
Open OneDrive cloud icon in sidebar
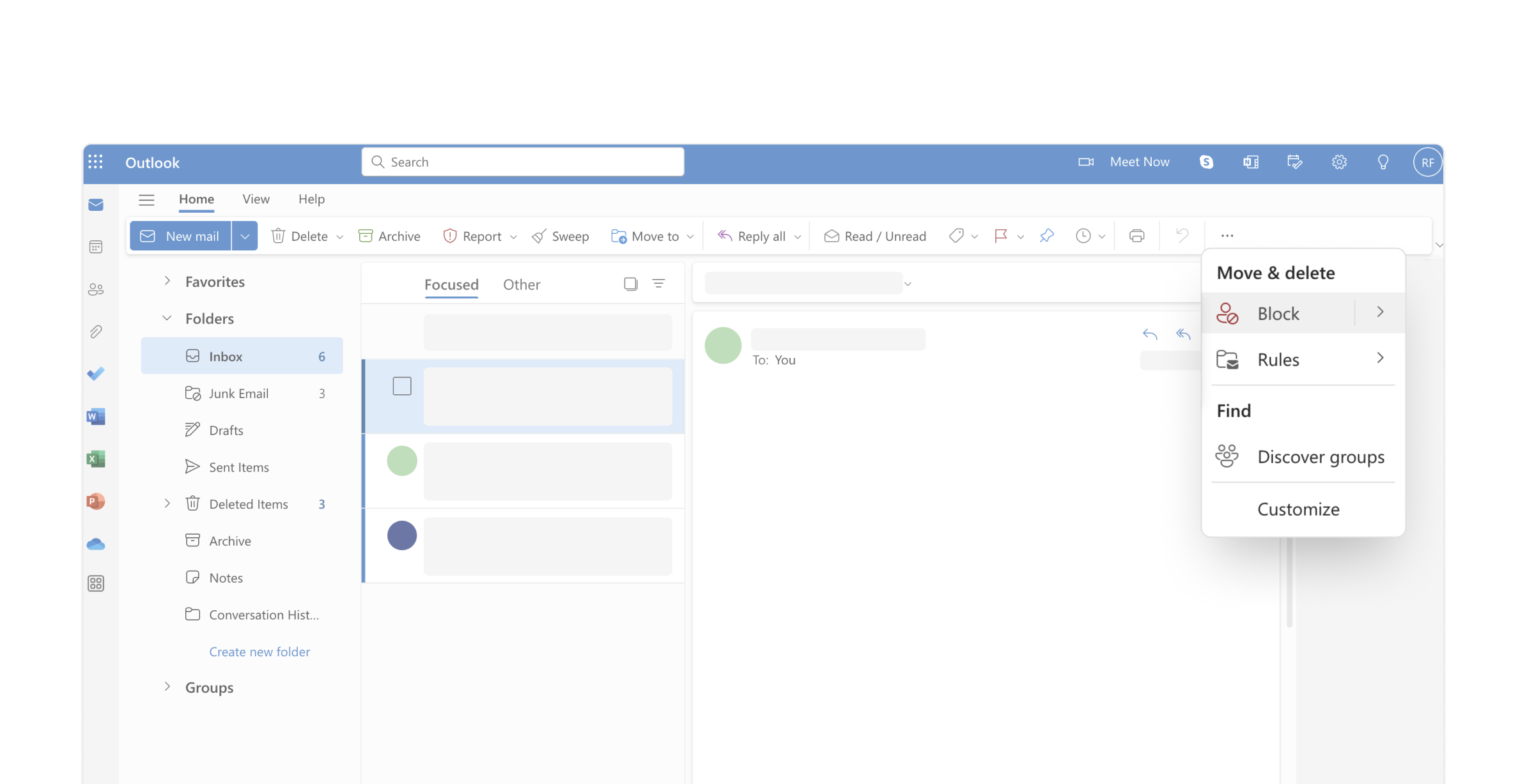coord(96,544)
